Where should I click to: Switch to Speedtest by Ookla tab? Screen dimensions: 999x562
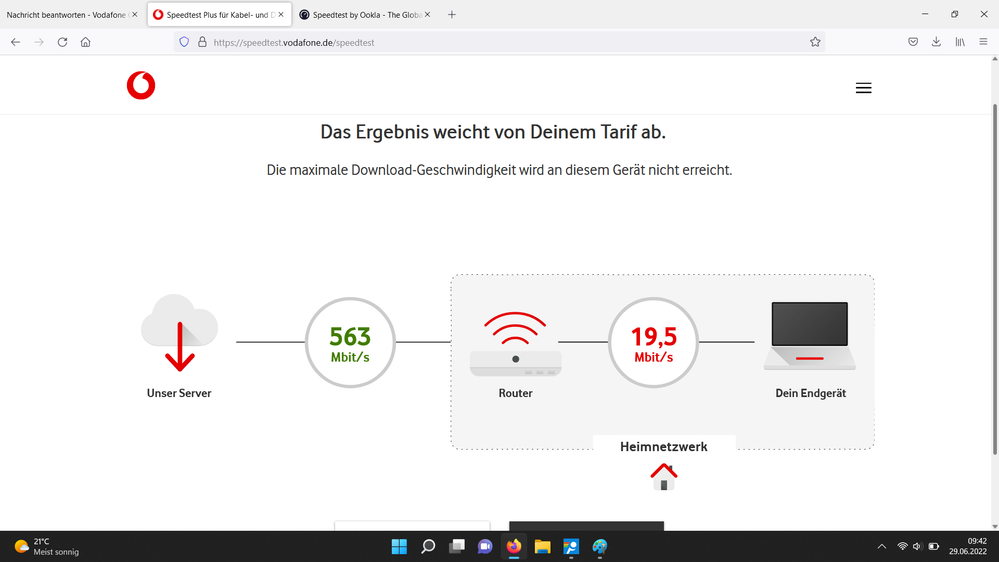point(359,15)
